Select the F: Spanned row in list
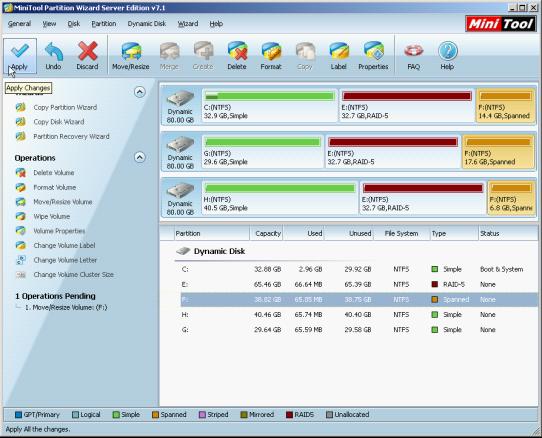The image size is (542, 438). [359, 299]
